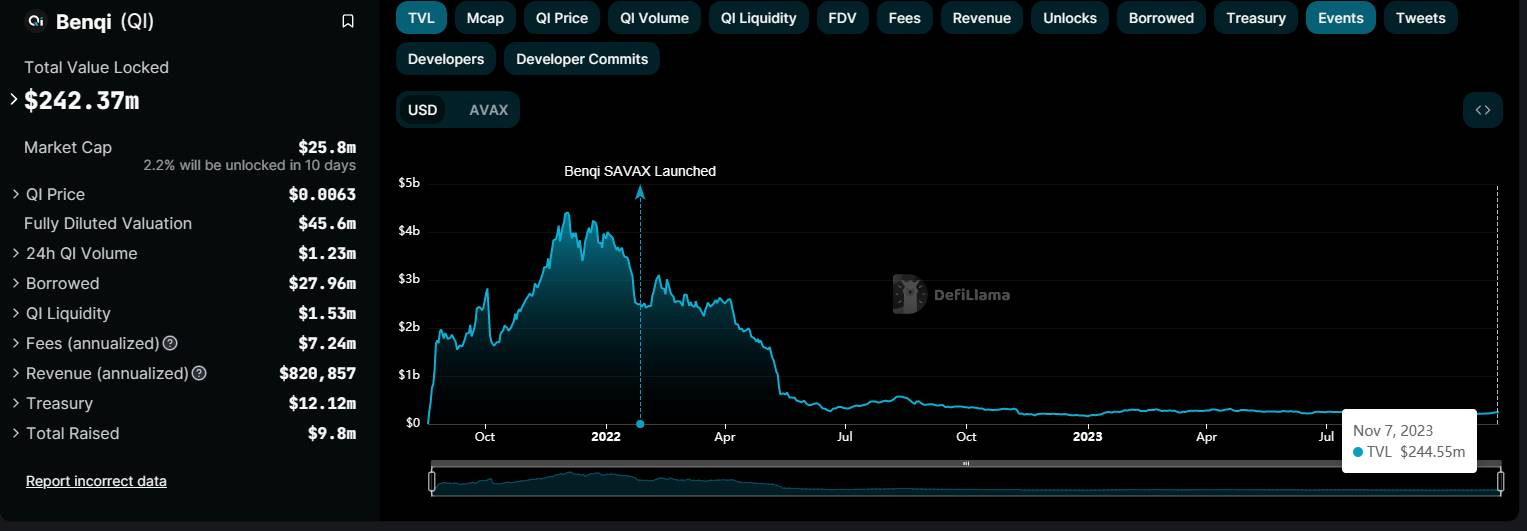Expand the Fees (annualized) row

(x=16, y=343)
